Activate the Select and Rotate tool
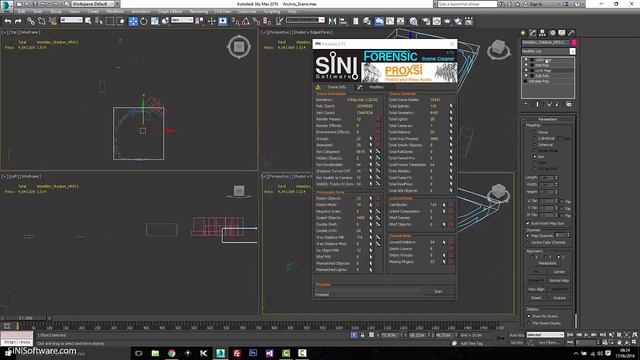Screen dimensions: 640x360 click(144, 21)
